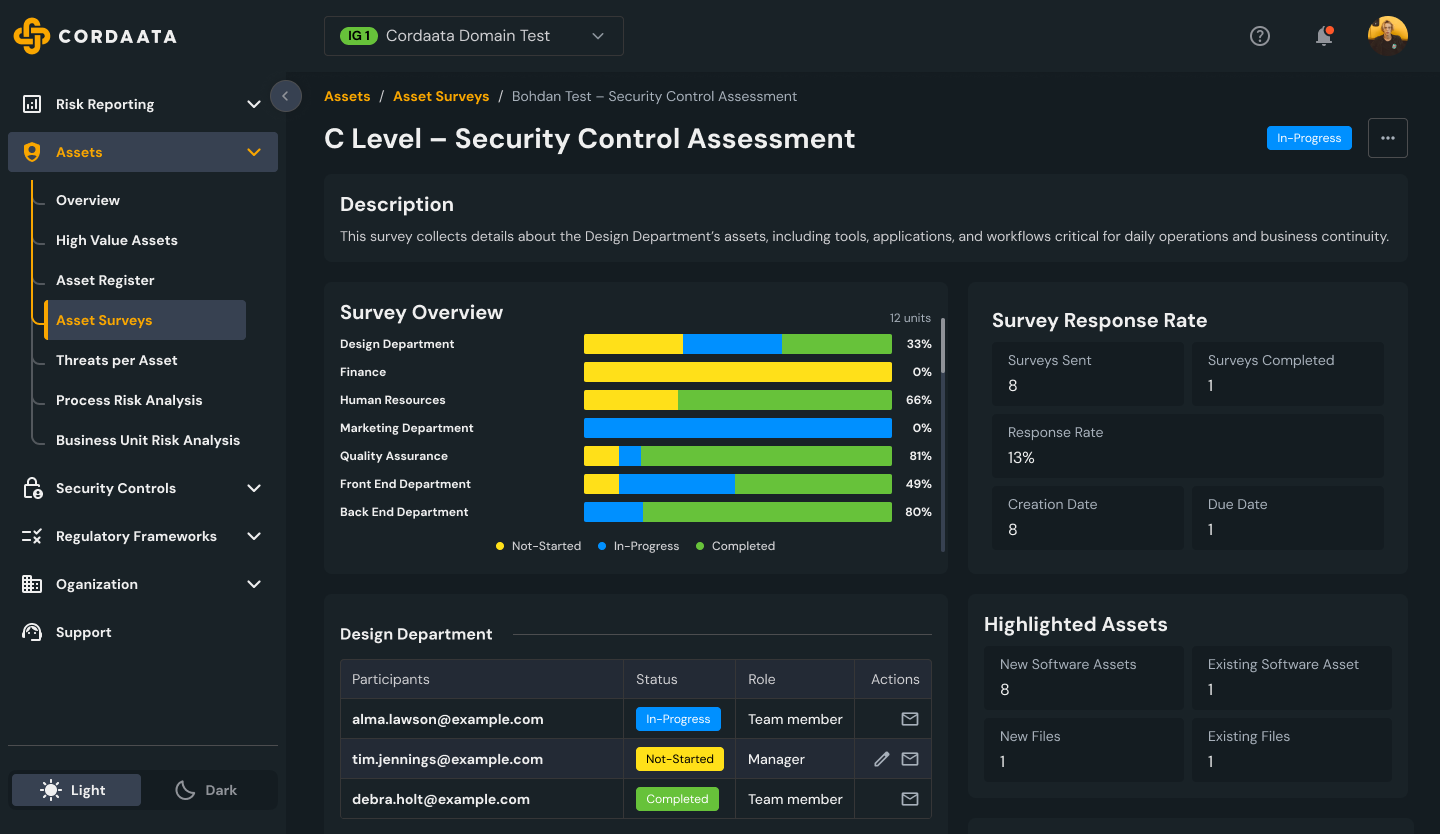1440x834 pixels.
Task: Click the Assets breadcrumb link
Action: coord(347,96)
